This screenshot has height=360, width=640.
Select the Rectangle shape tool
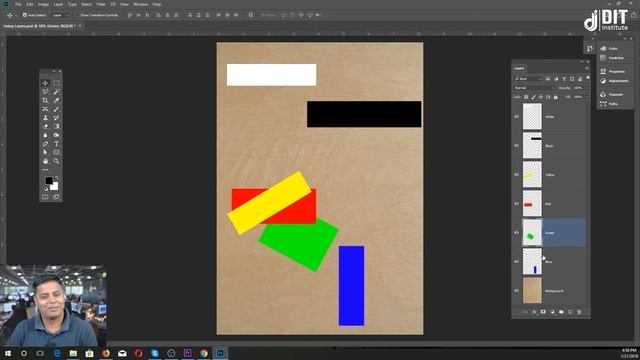tap(56, 152)
